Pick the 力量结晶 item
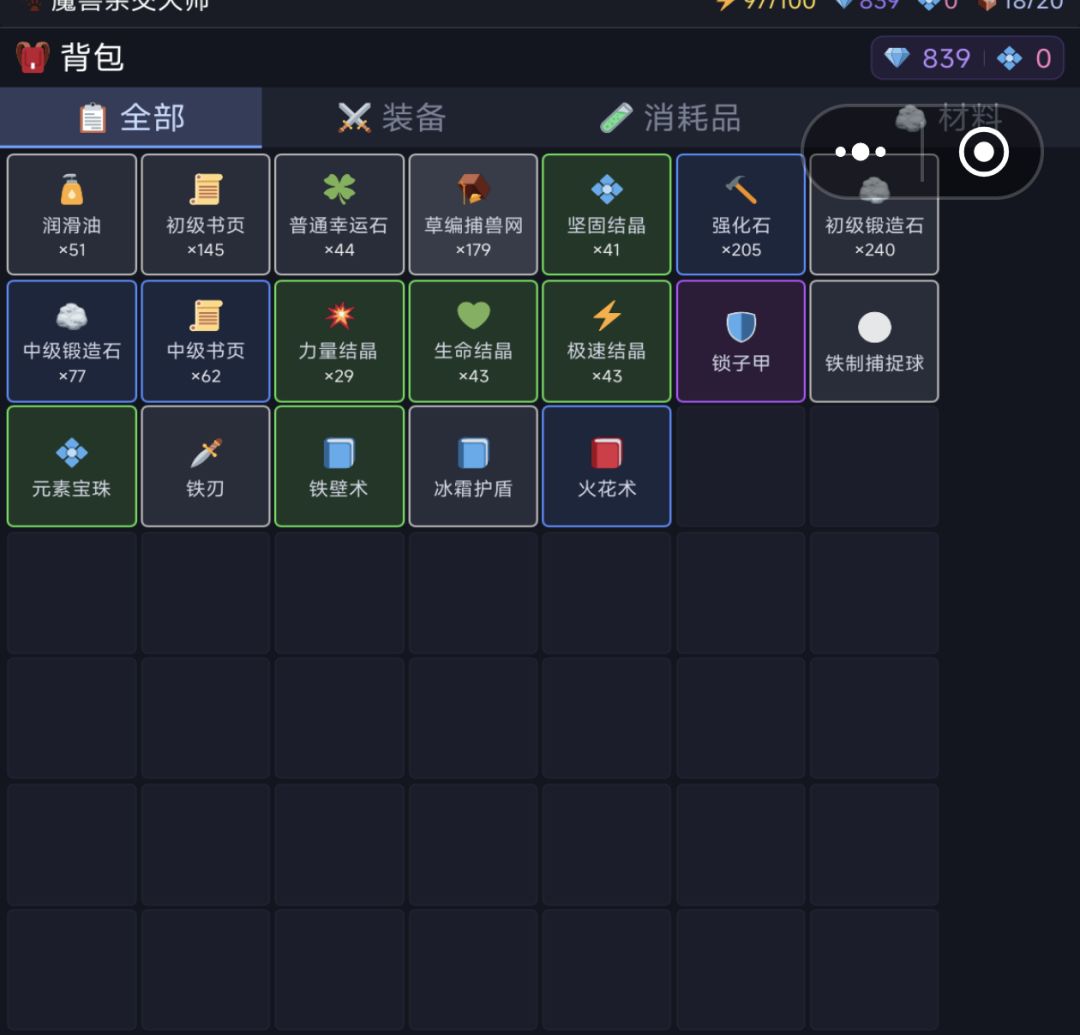1080x1035 pixels. click(x=339, y=341)
